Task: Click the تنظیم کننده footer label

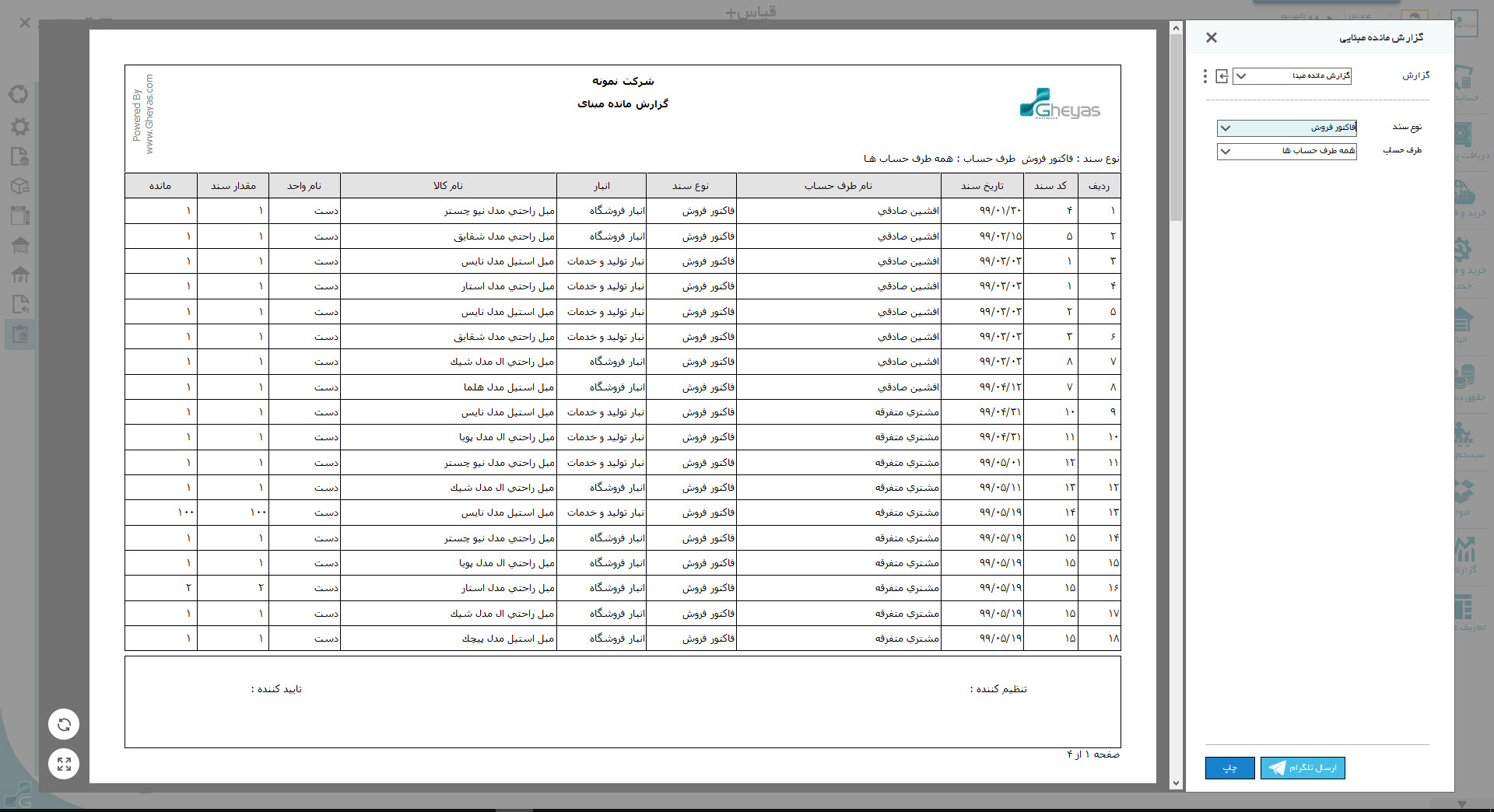Action: (x=998, y=689)
